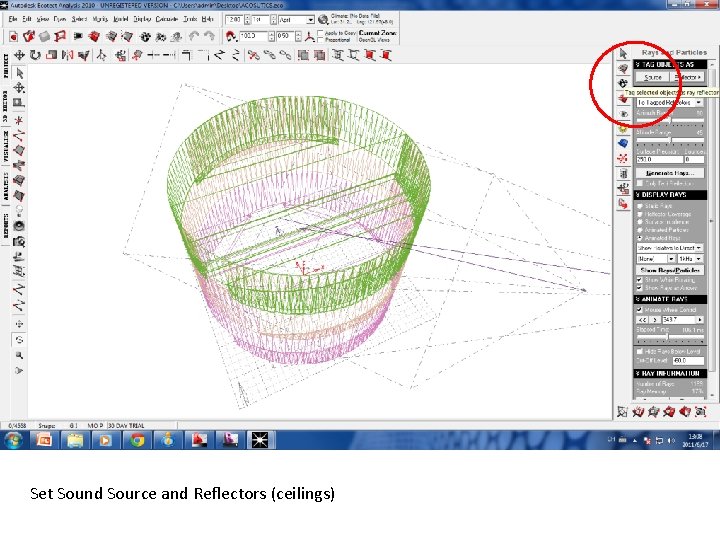This screenshot has width=720, height=540.
Task: Click the rewind << animation button
Action: point(642,320)
